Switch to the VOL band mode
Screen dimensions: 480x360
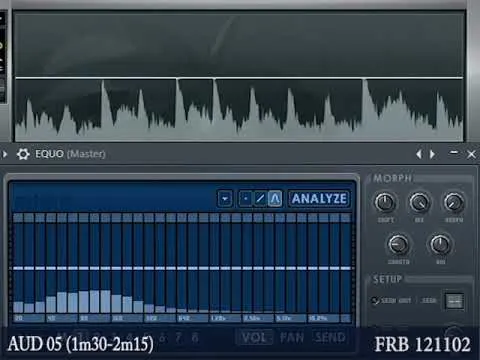click(x=255, y=337)
